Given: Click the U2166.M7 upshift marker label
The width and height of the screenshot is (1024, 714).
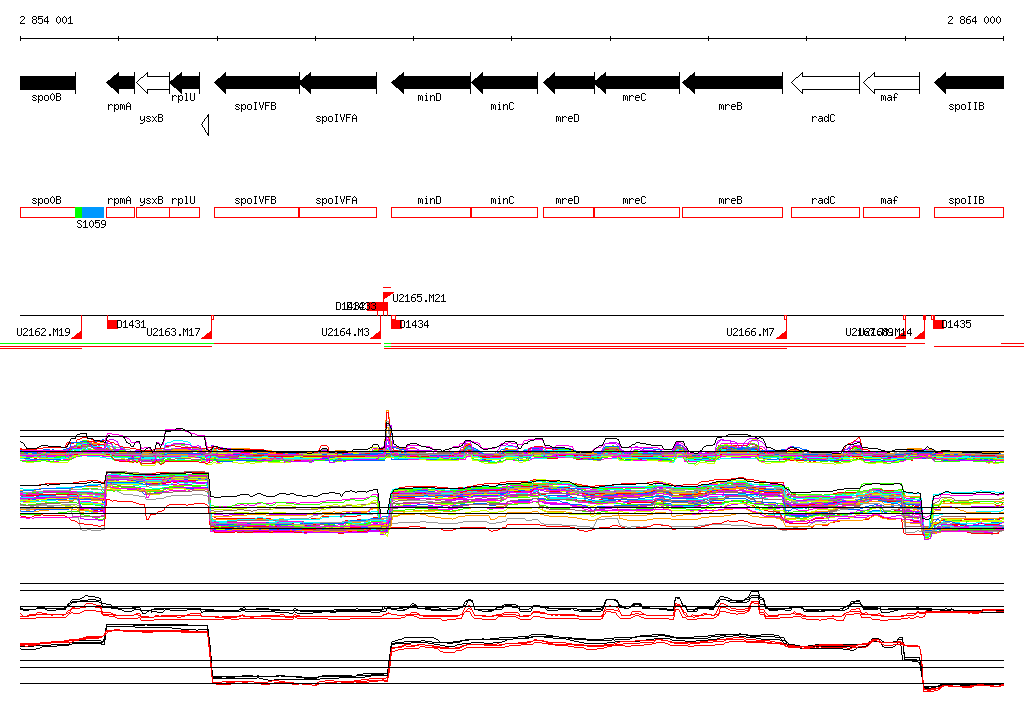Looking at the screenshot, I should point(750,333).
